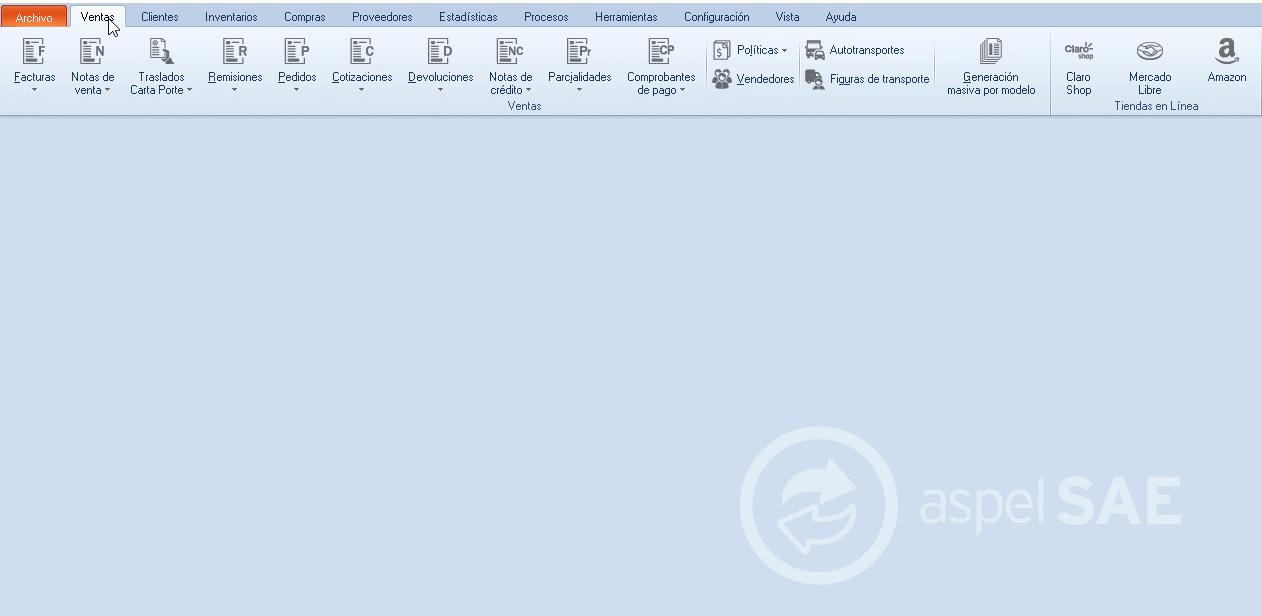Open the Archivo menu button
Image resolution: width=1262 pixels, height=616 pixels.
34,17
